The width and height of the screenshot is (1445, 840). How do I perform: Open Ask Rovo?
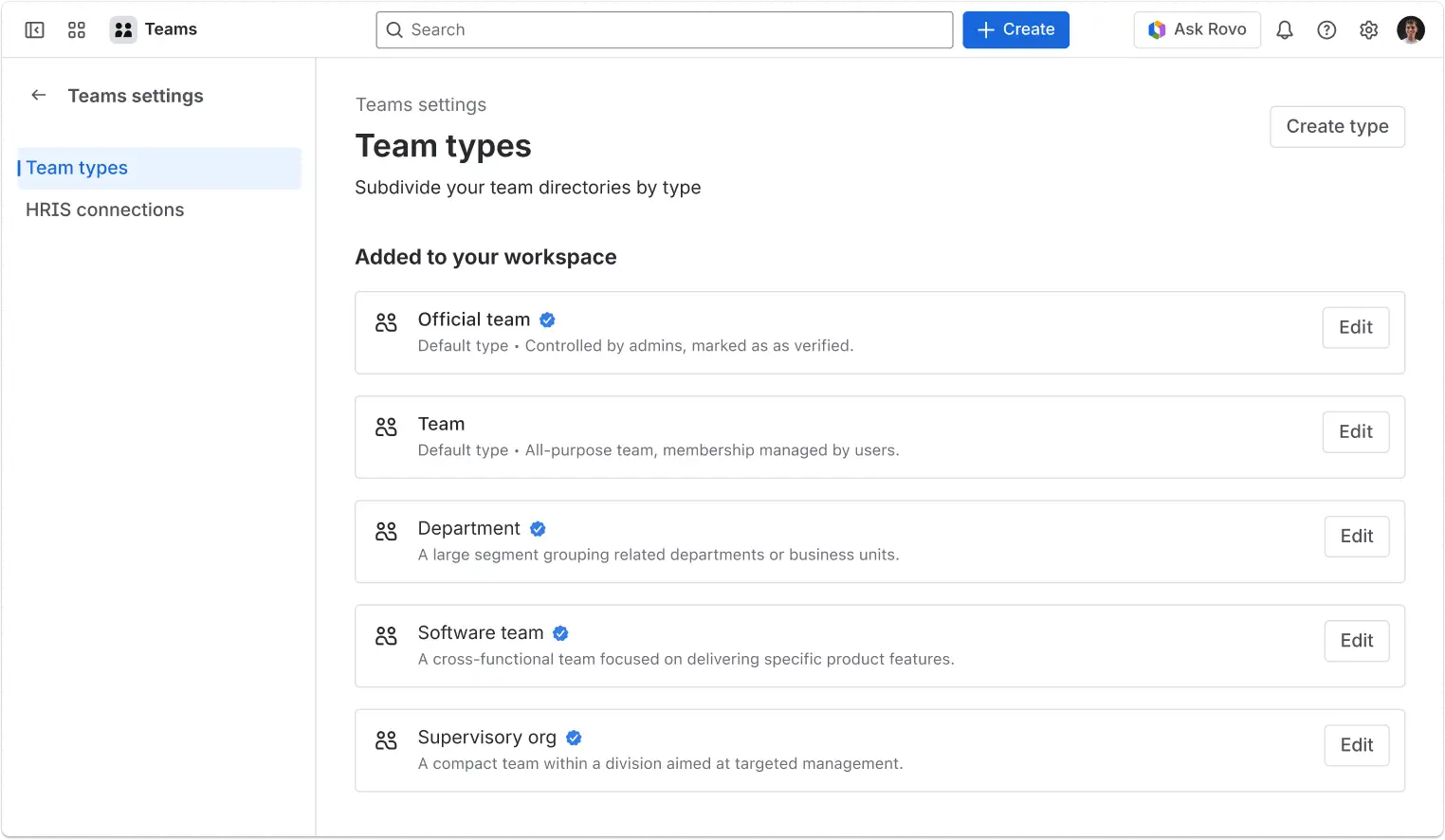pyautogui.click(x=1197, y=29)
